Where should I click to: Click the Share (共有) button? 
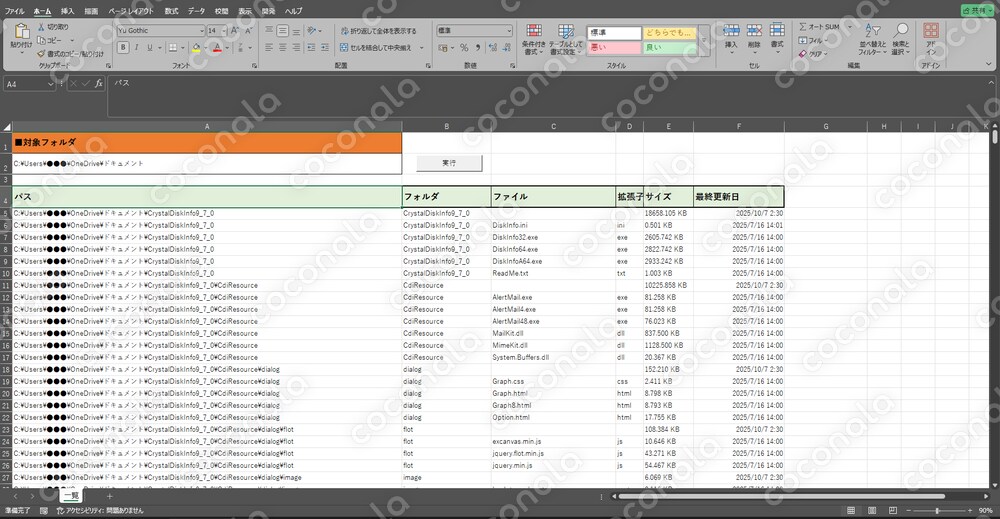click(x=977, y=11)
